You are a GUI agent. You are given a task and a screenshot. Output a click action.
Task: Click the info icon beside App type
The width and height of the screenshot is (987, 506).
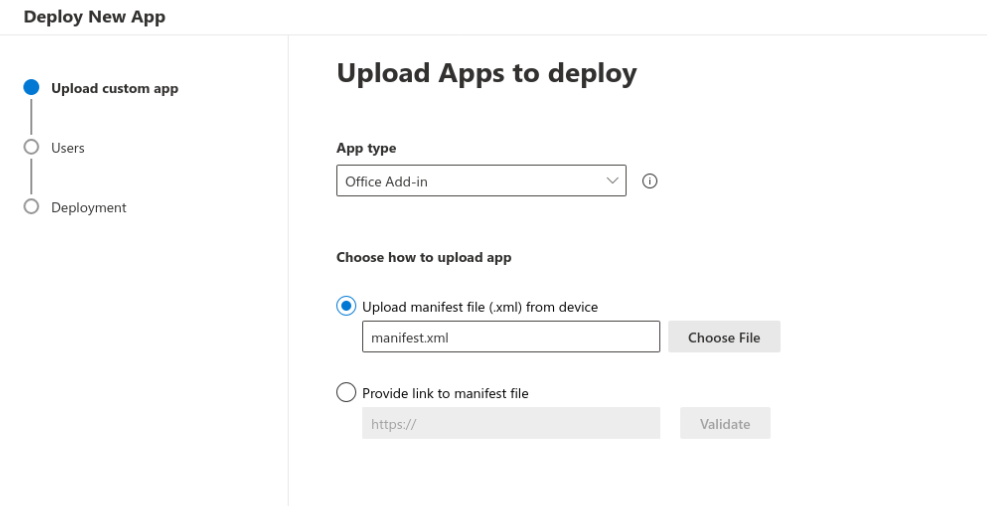[649, 181]
